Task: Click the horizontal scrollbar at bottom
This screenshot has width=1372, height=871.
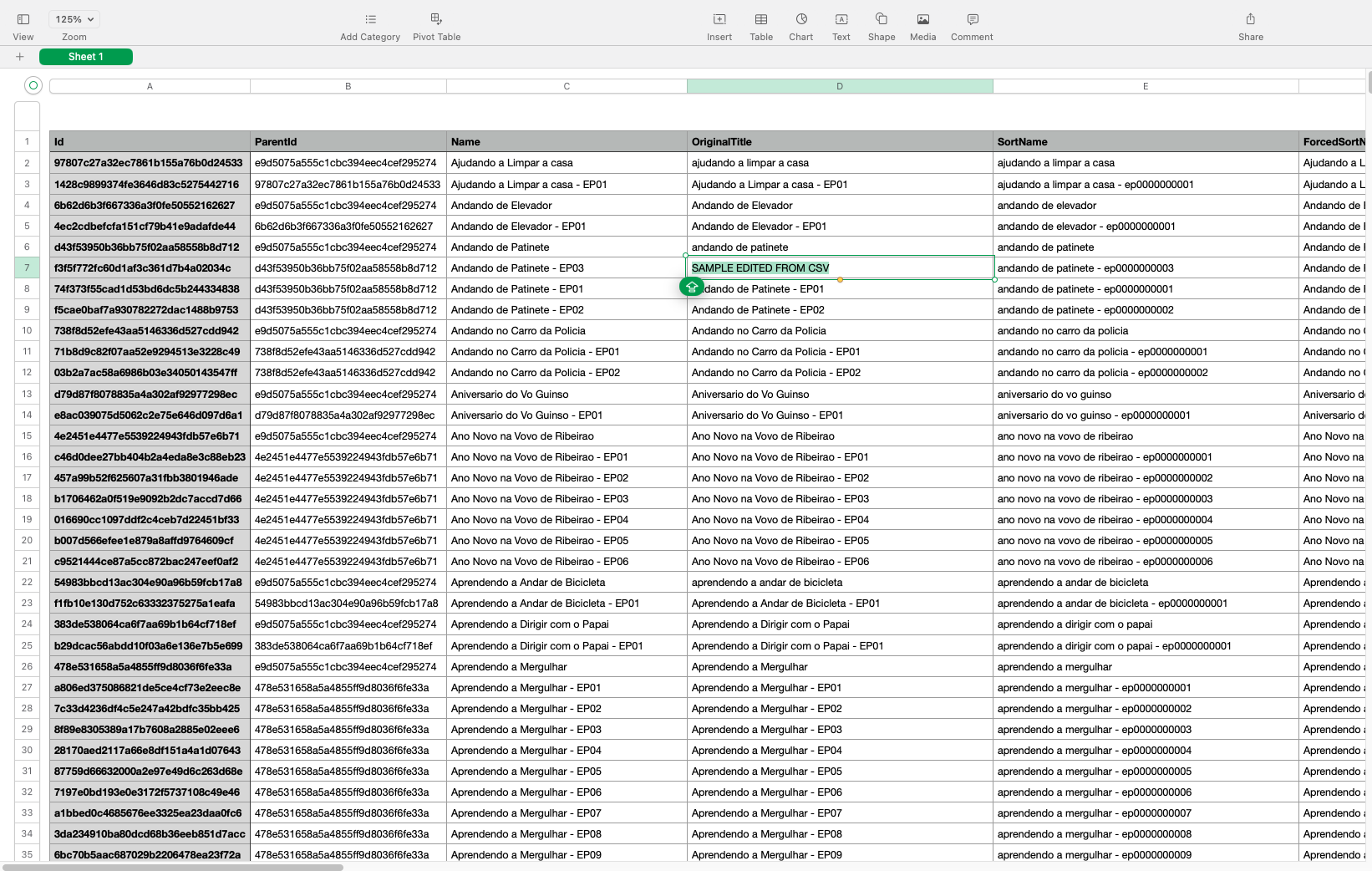Action: pyautogui.click(x=173, y=867)
